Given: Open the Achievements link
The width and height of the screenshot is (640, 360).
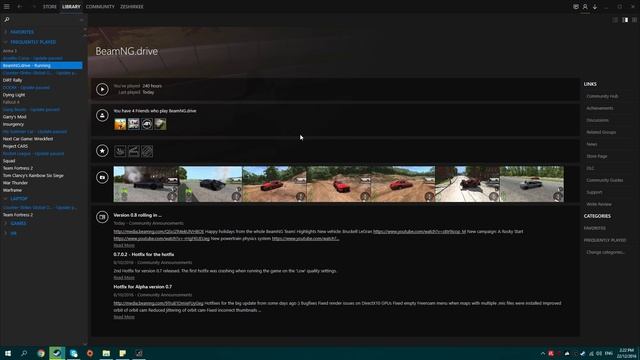Looking at the screenshot, I should tap(600, 108).
